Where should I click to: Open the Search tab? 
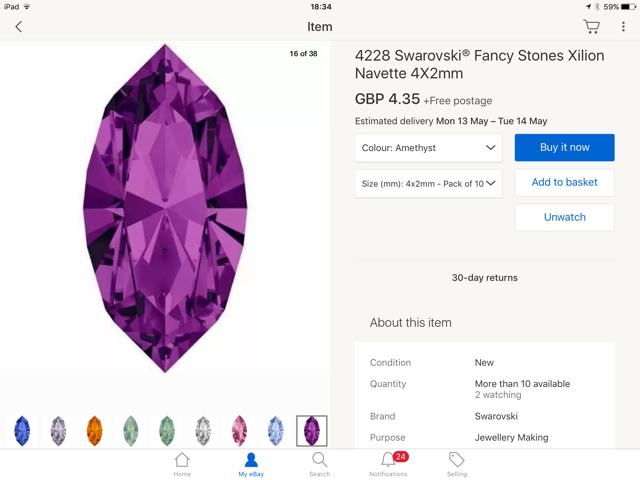pos(319,464)
